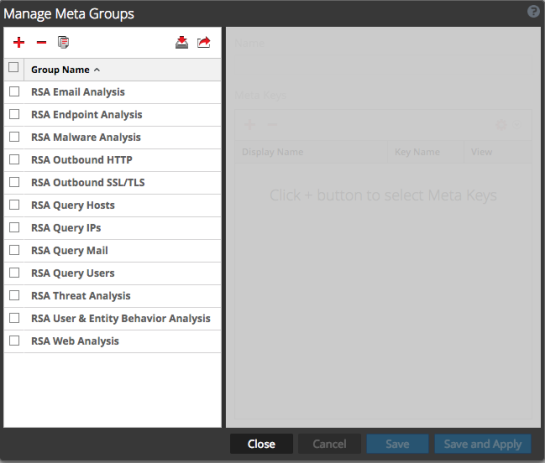
Task: Select RSA User & Entity Behavior Analysis name
Action: click(x=121, y=318)
